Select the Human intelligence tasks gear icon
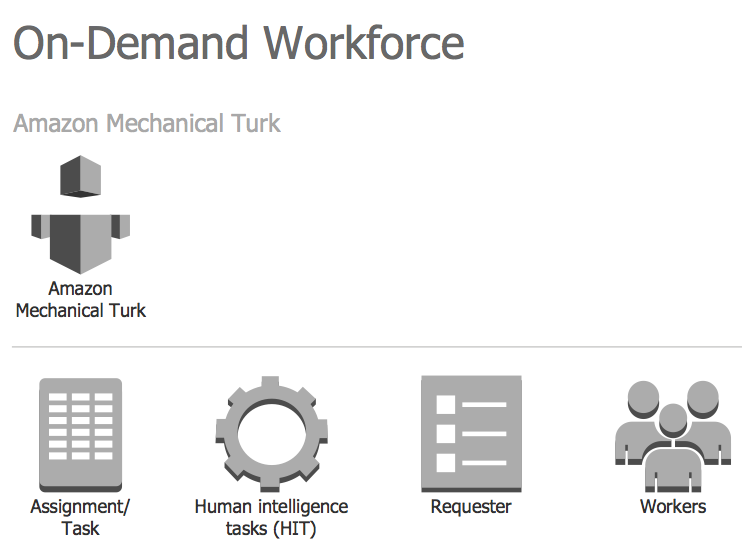The width and height of the screenshot is (752, 549). point(271,434)
